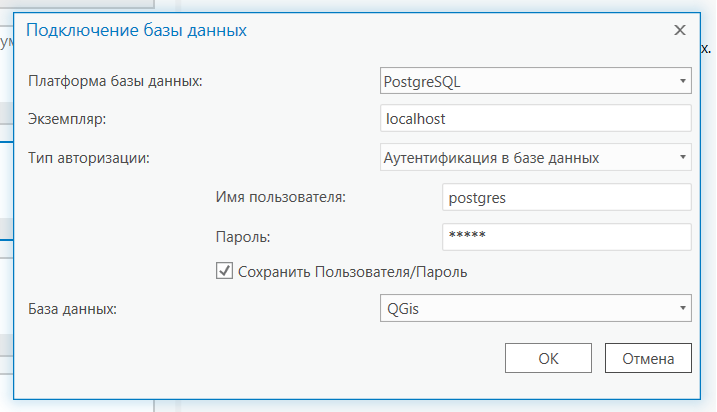Screen dimensions: 717x412
Task: Focus the username field containing postgres
Action: point(566,197)
